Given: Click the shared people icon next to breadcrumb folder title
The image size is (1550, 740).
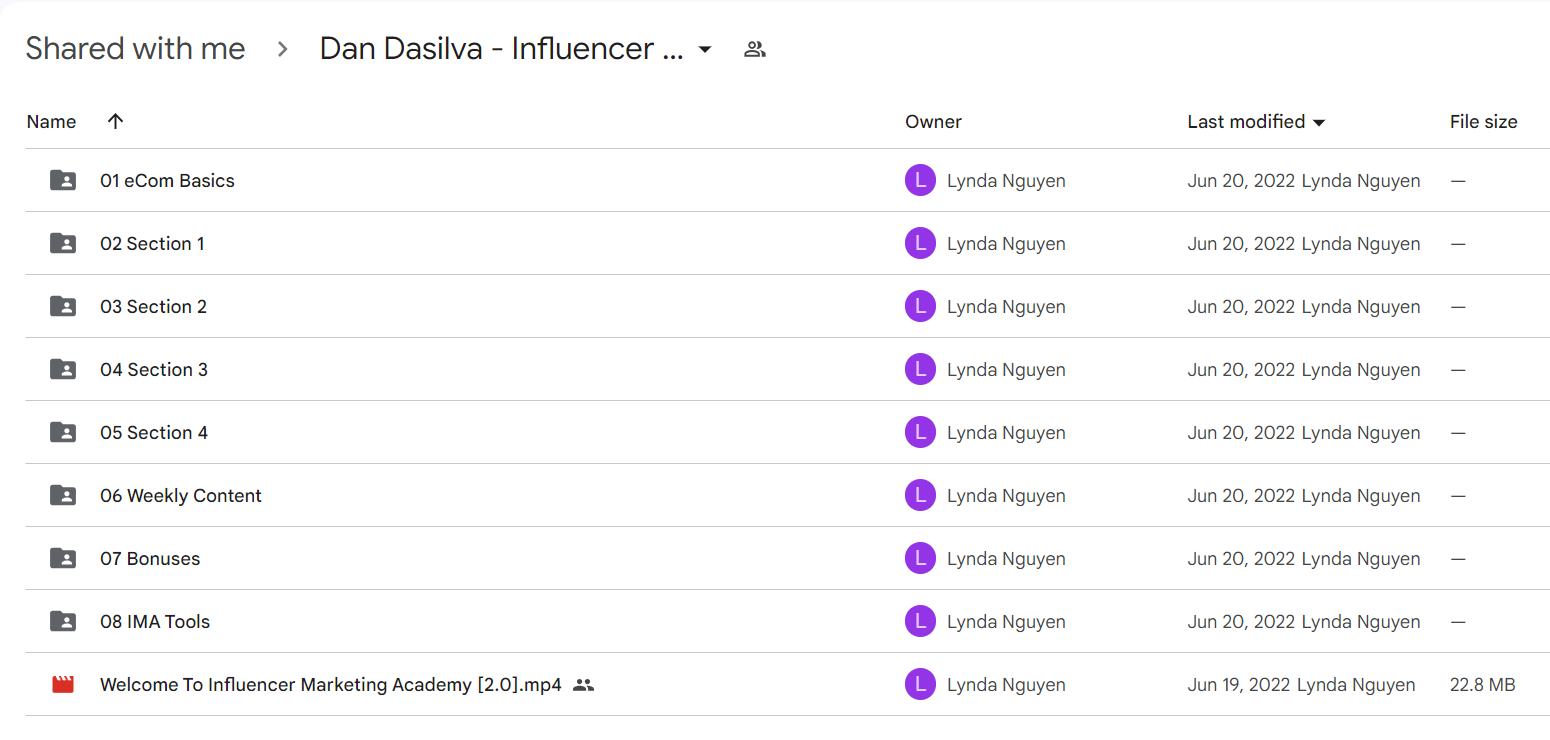Looking at the screenshot, I should click(755, 49).
